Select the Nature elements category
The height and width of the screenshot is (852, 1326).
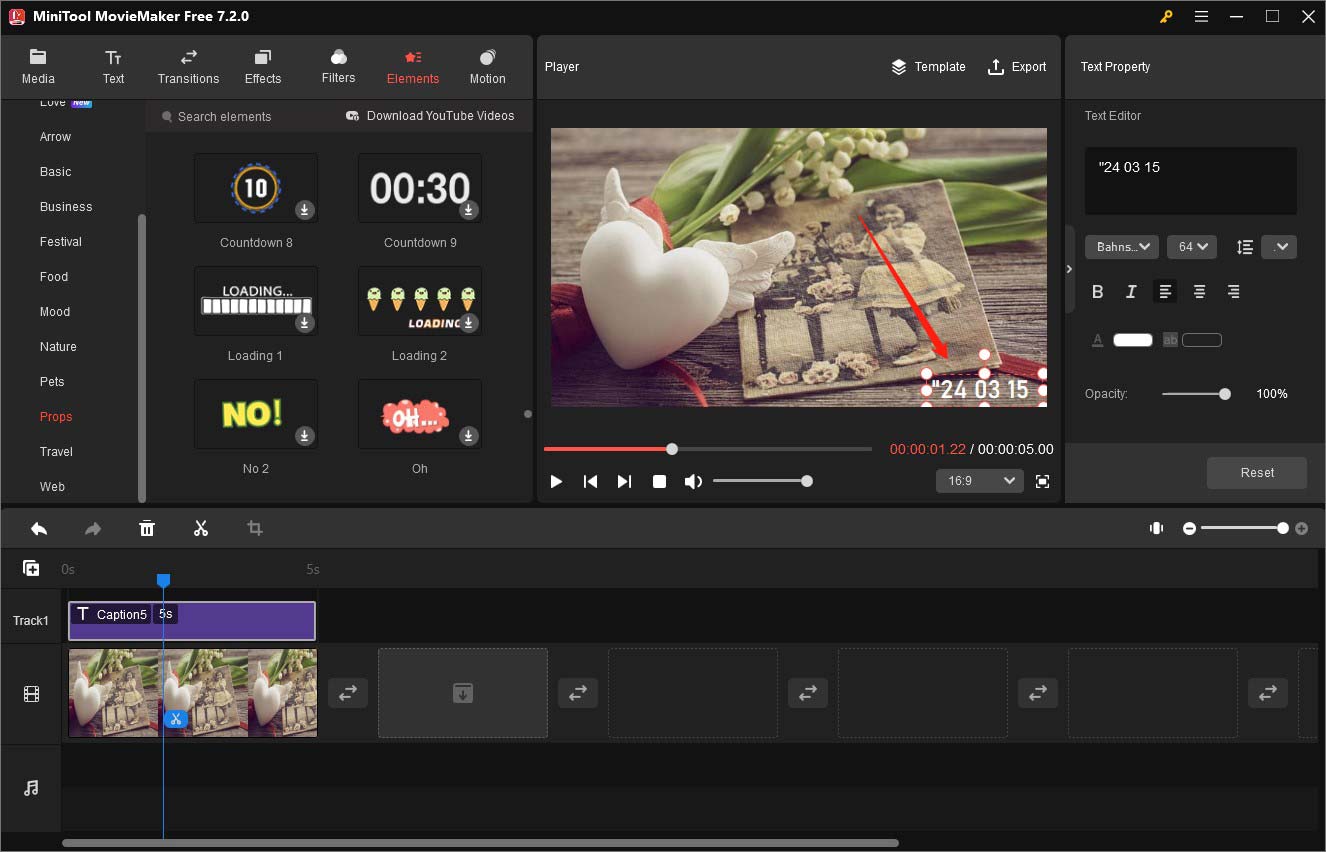pyautogui.click(x=58, y=347)
